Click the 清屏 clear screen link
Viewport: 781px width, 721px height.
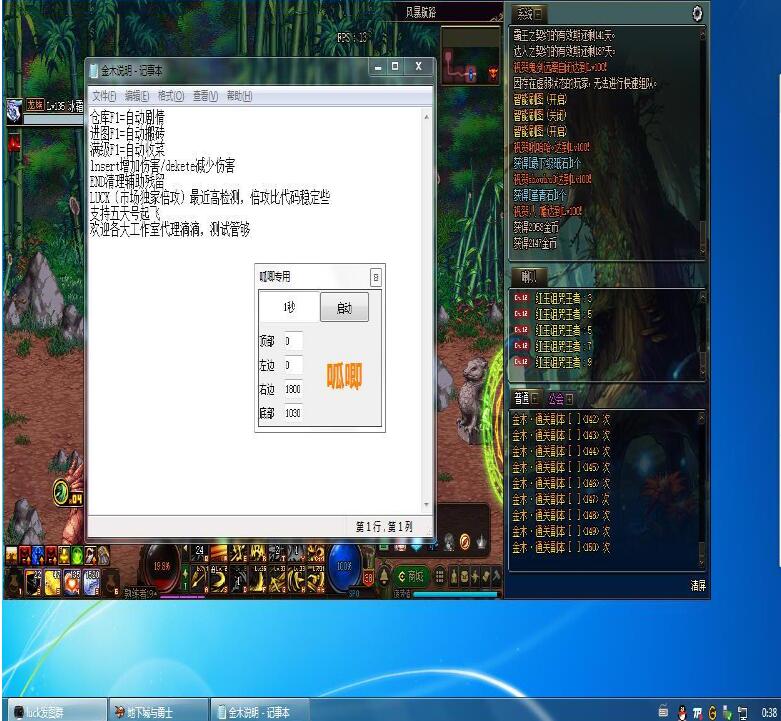(x=698, y=586)
